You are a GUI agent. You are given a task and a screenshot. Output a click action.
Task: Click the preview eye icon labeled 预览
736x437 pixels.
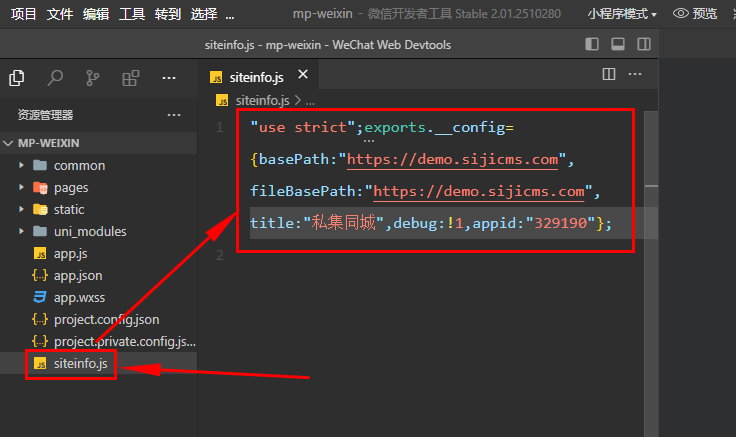[695, 14]
